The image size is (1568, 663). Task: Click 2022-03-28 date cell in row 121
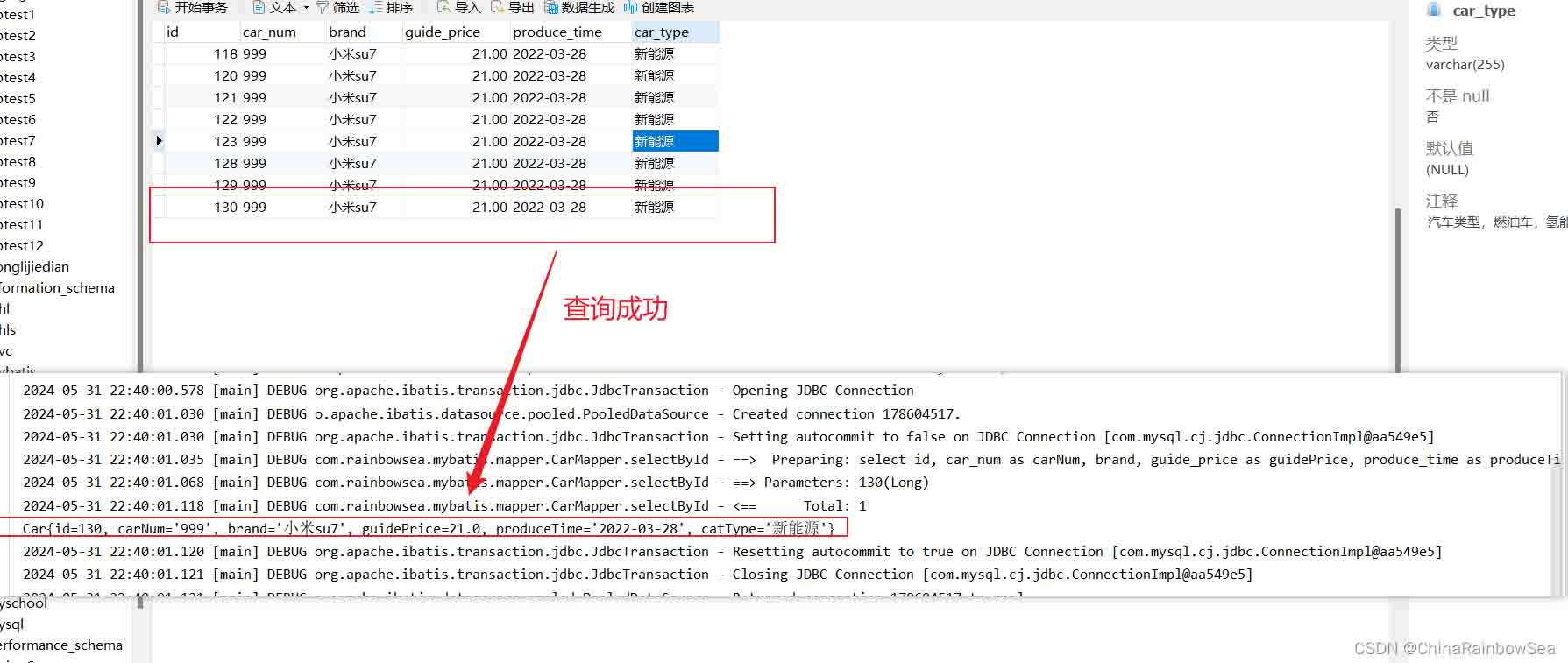click(x=571, y=98)
